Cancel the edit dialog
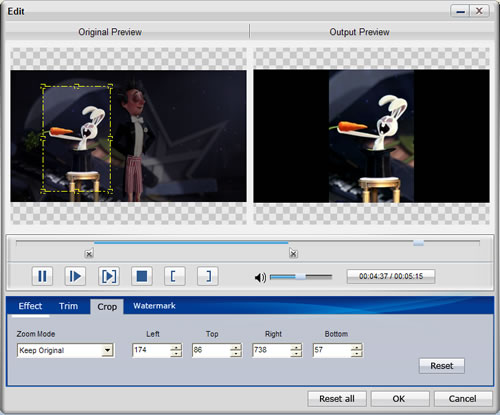Screen dimensions: 500x415 pos(463,399)
